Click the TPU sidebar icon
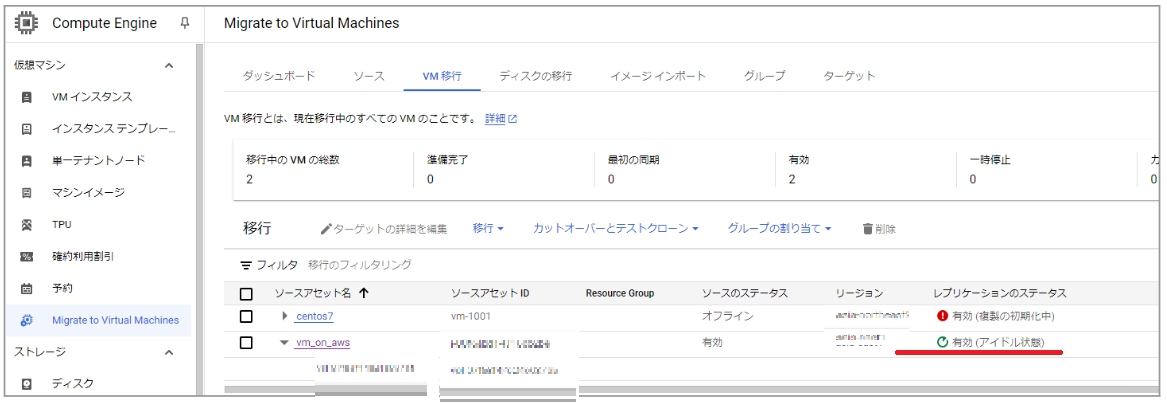Viewport: 1167px width, 404px height. [x=27, y=225]
